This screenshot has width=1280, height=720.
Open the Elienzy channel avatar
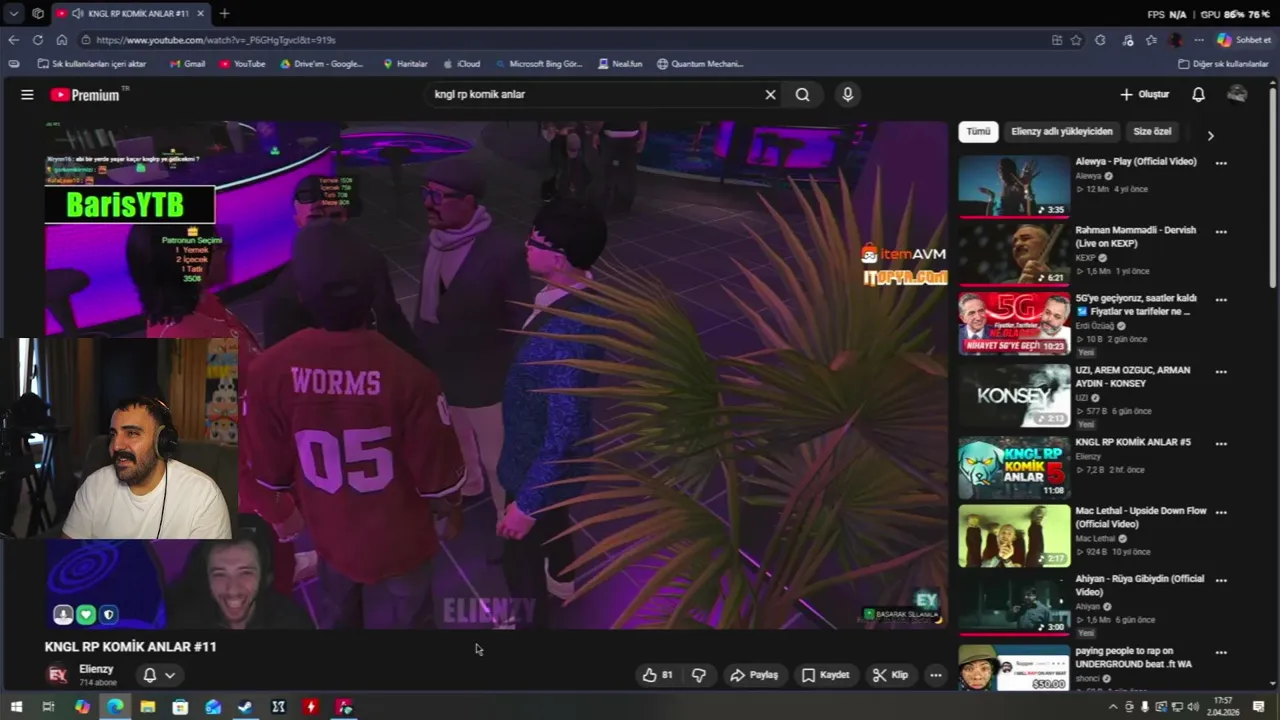pyautogui.click(x=58, y=675)
